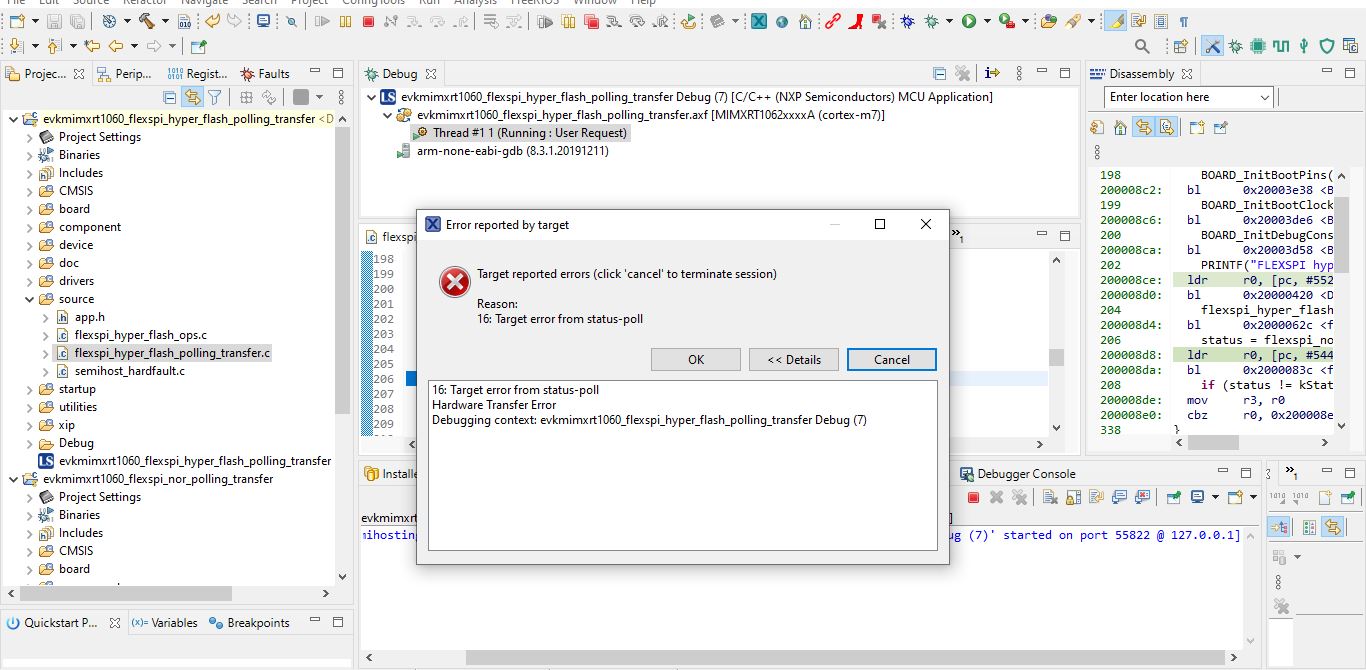Switch to the Faults tab
1366x670 pixels.
point(265,73)
